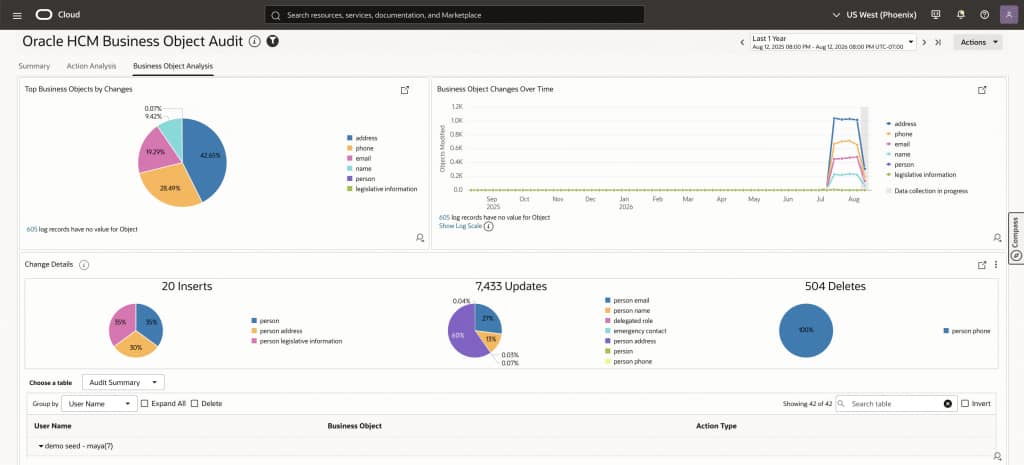The width and height of the screenshot is (1024, 465).
Task: Open the help question mark icon
Action: pyautogui.click(x=985, y=14)
